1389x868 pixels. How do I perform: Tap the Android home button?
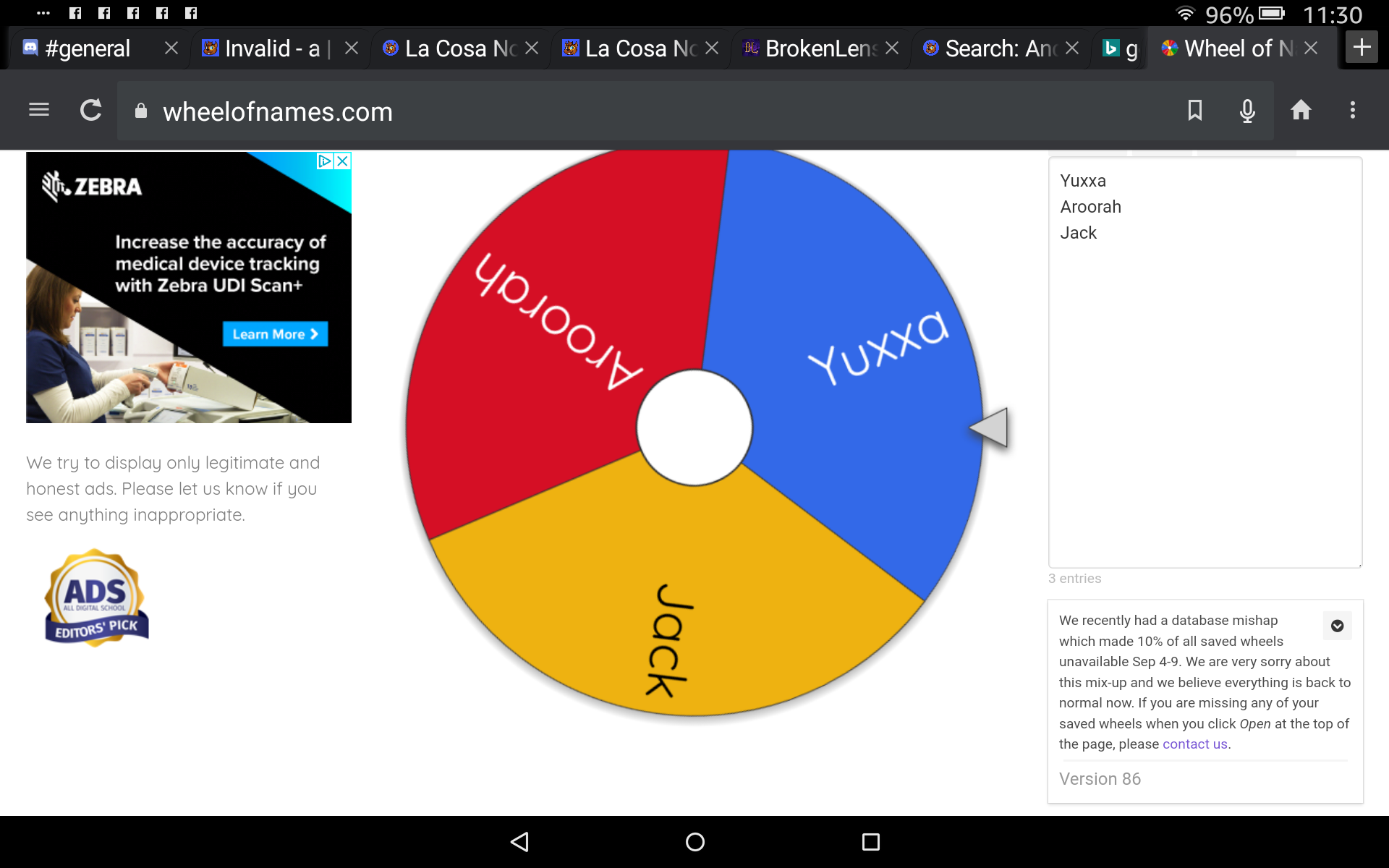[695, 842]
